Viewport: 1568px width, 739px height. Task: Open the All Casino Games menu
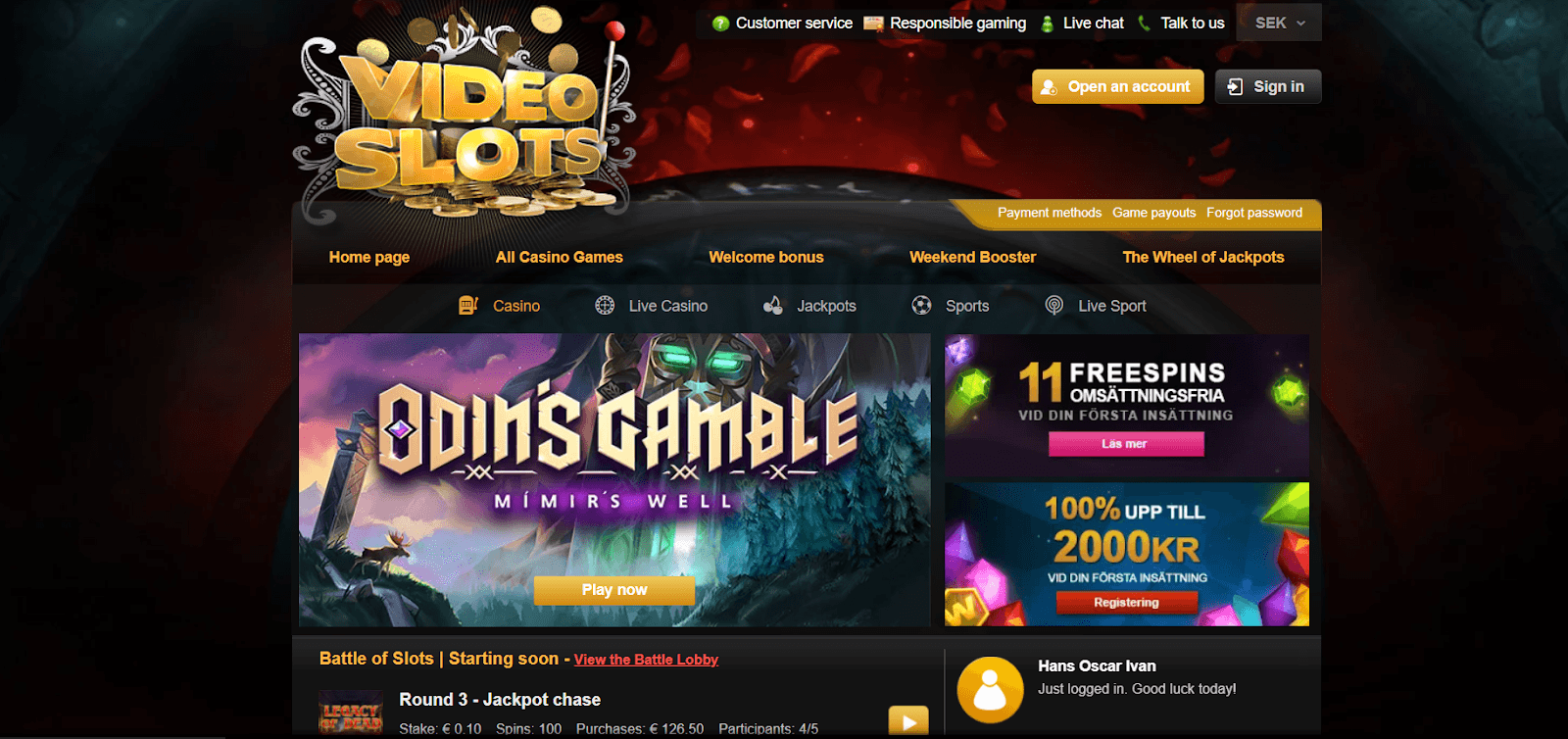coord(559,257)
